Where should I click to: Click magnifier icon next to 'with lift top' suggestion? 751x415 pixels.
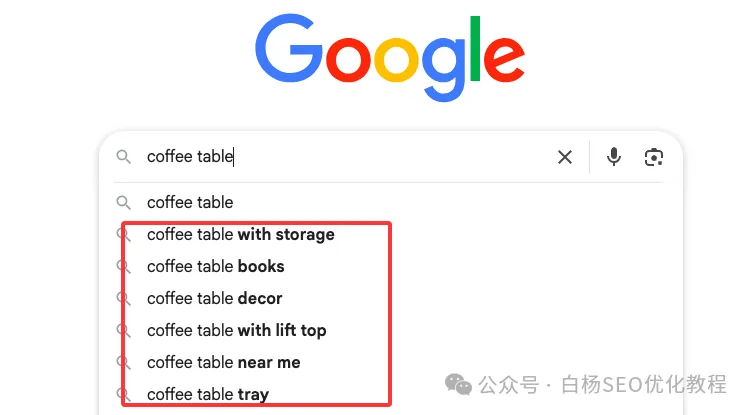(x=124, y=331)
